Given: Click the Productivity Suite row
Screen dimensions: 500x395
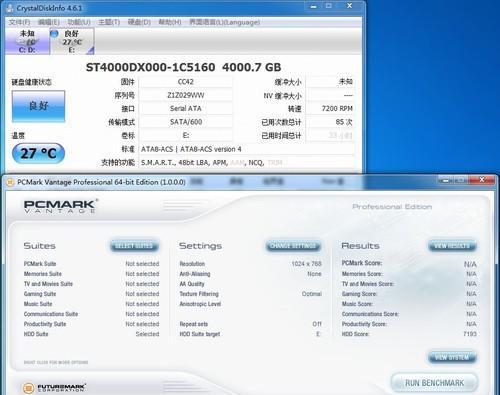Looking at the screenshot, I should pos(91,324).
